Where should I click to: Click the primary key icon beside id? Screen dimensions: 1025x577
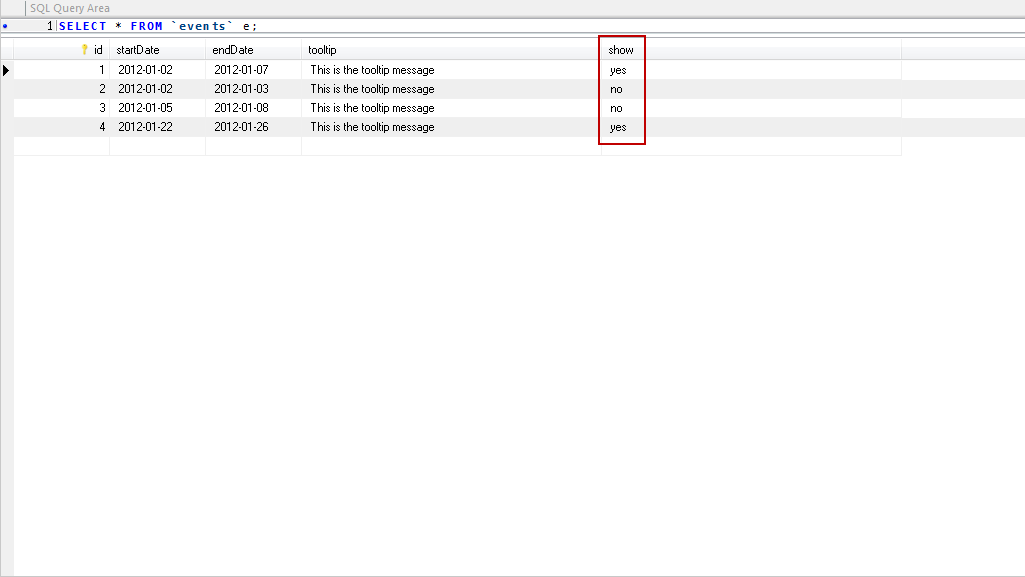(x=84, y=50)
